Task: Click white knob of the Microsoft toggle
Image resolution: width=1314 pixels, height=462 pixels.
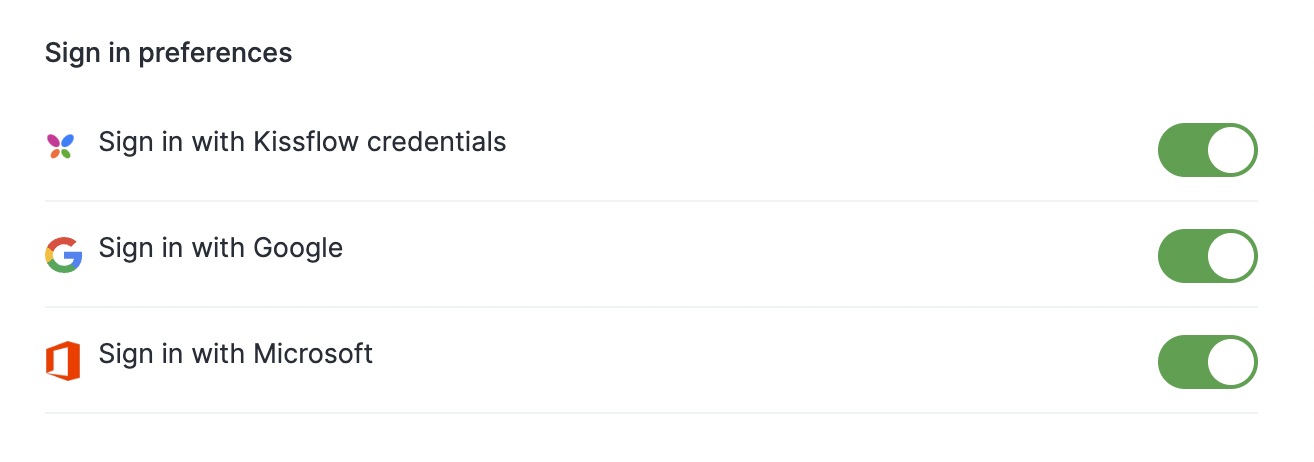Action: click(1231, 362)
